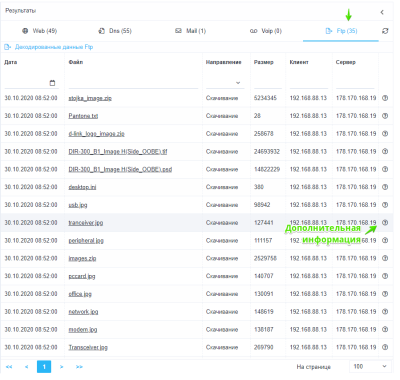This screenshot has width=400, height=380.
Task: Open the DIR-300_B1_Image psd file link
Action: (x=120, y=169)
